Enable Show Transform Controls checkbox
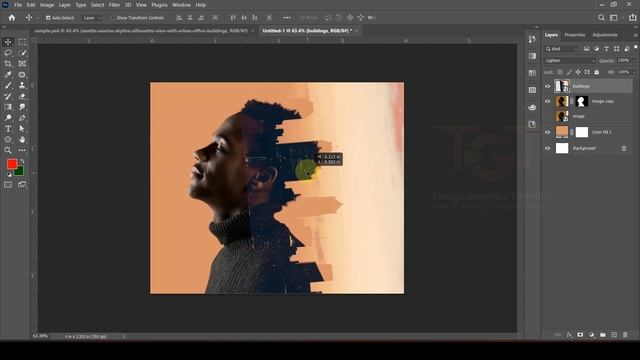The height and width of the screenshot is (360, 640). [113, 18]
